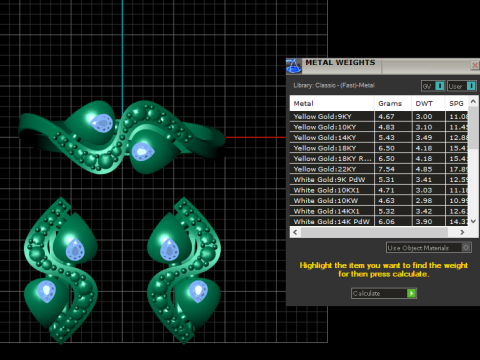Image resolution: width=480 pixels, height=360 pixels.
Task: Toggle the User library switch
Action: pos(462,86)
